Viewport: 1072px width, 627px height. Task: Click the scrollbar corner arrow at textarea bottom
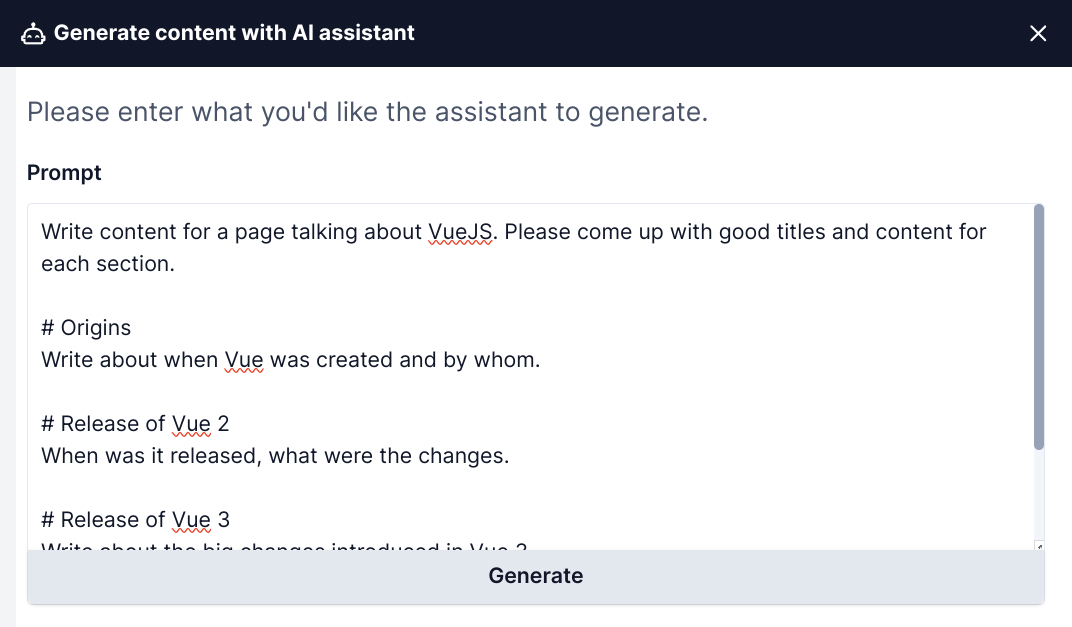tap(1039, 546)
